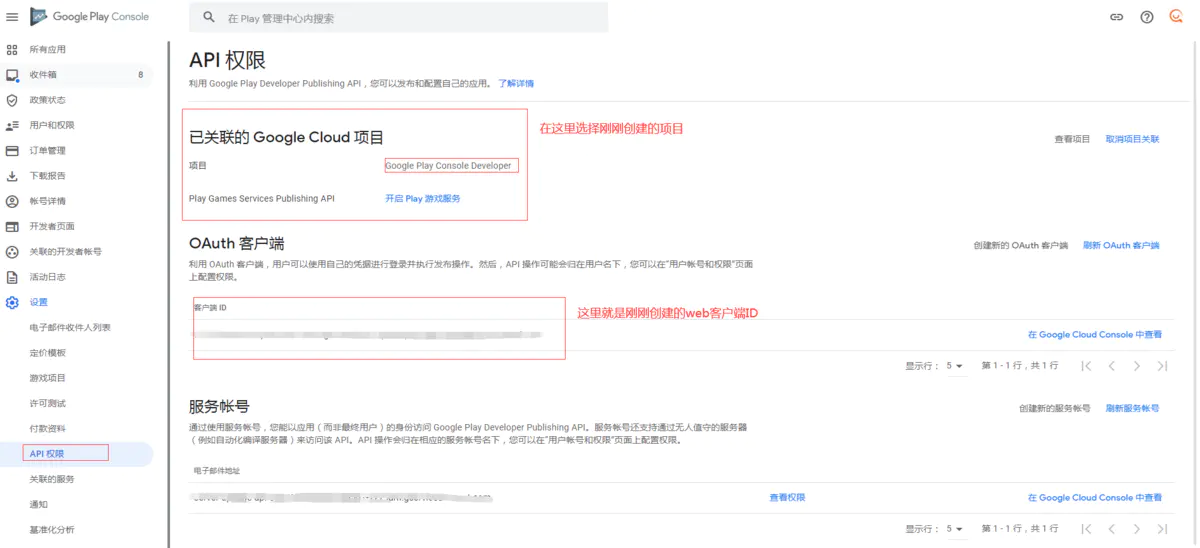Click the 下载报告 download icon
The height and width of the screenshot is (548, 1200).
pyautogui.click(x=12, y=176)
